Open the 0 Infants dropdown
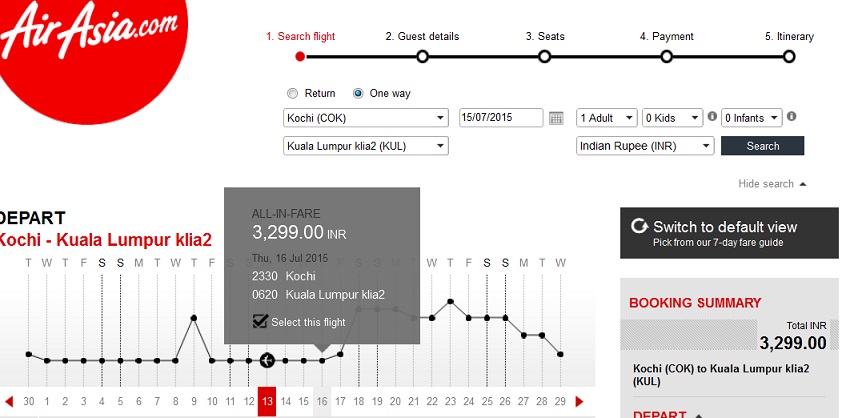Screen dimensions: 842x418 pyautogui.click(x=752, y=118)
